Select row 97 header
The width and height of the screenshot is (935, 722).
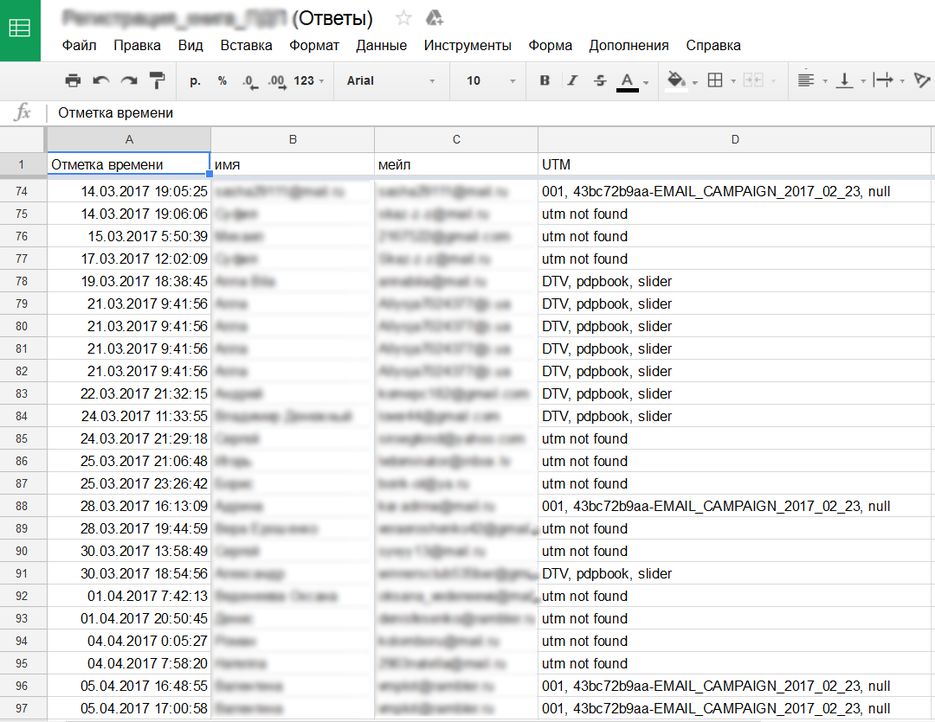click(22, 708)
